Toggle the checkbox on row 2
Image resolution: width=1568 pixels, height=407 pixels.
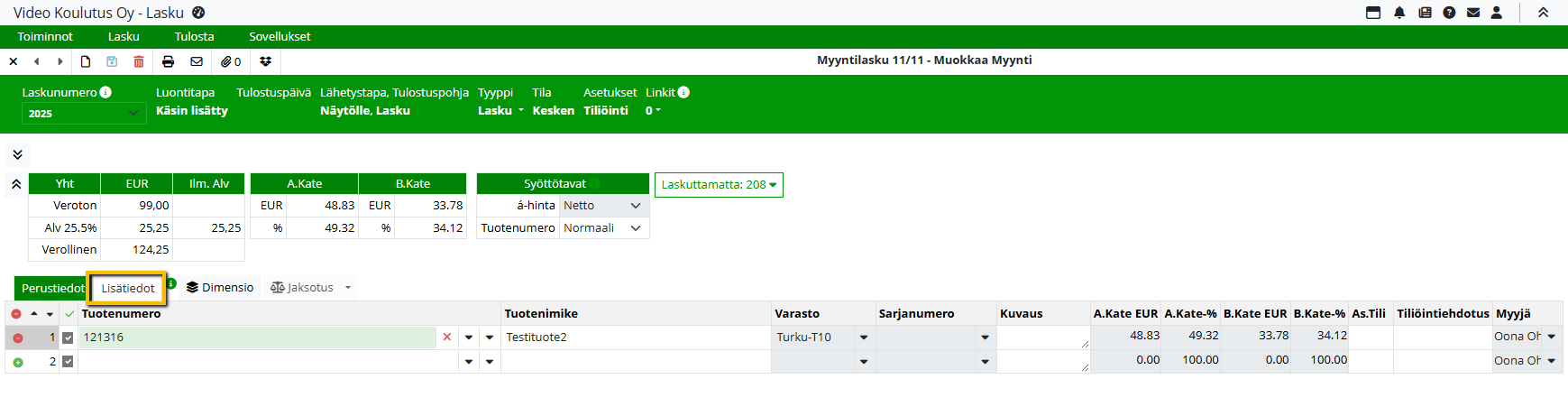tap(68, 362)
